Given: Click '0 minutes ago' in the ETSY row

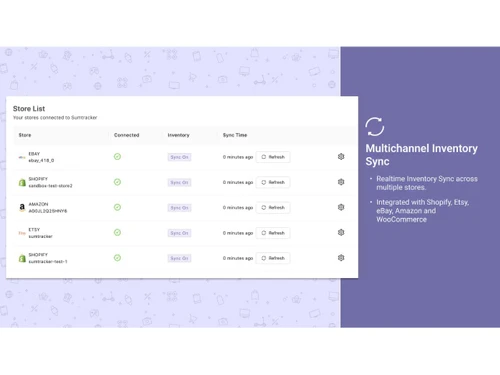Looking at the screenshot, I should pyautogui.click(x=238, y=233).
